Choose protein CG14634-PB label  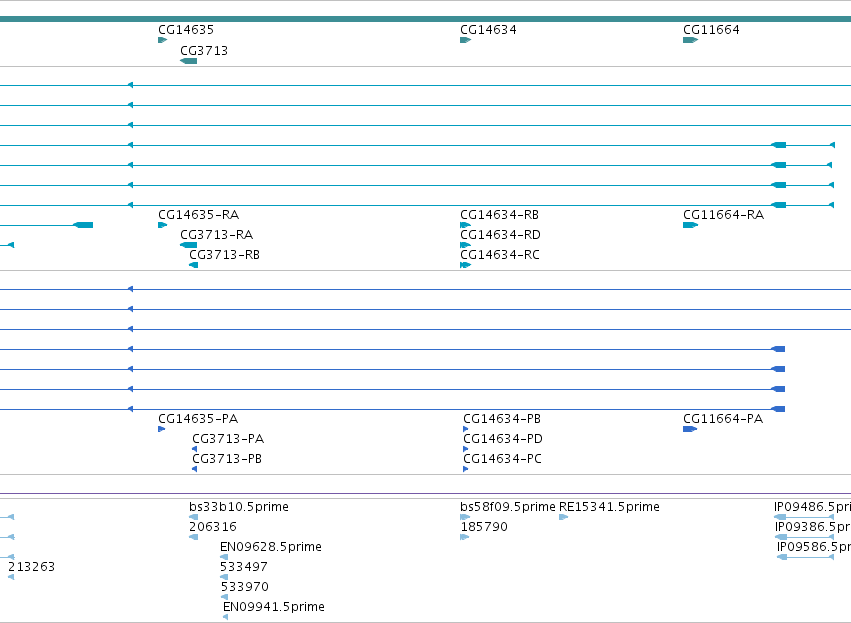coord(501,419)
